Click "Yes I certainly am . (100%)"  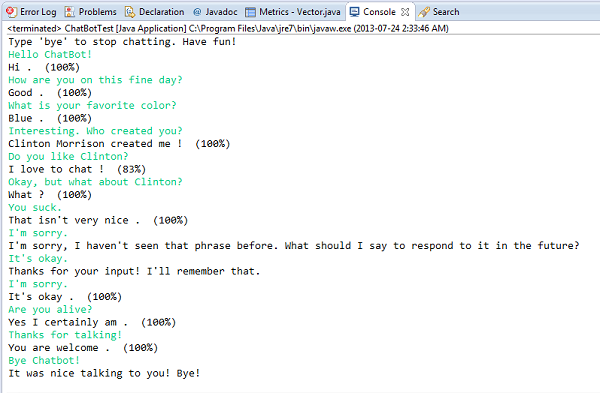click(92, 322)
